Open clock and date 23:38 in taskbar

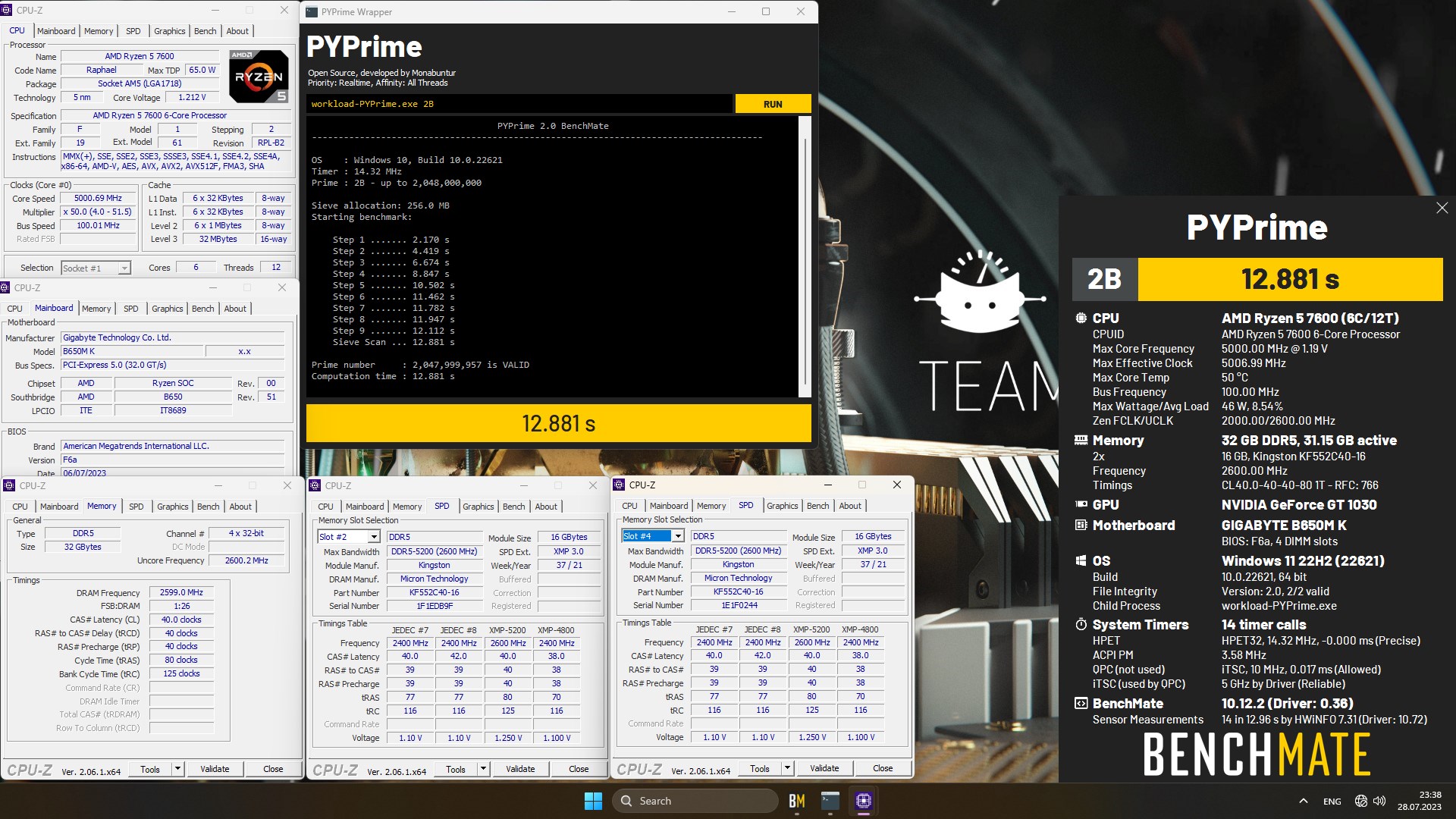click(1419, 801)
